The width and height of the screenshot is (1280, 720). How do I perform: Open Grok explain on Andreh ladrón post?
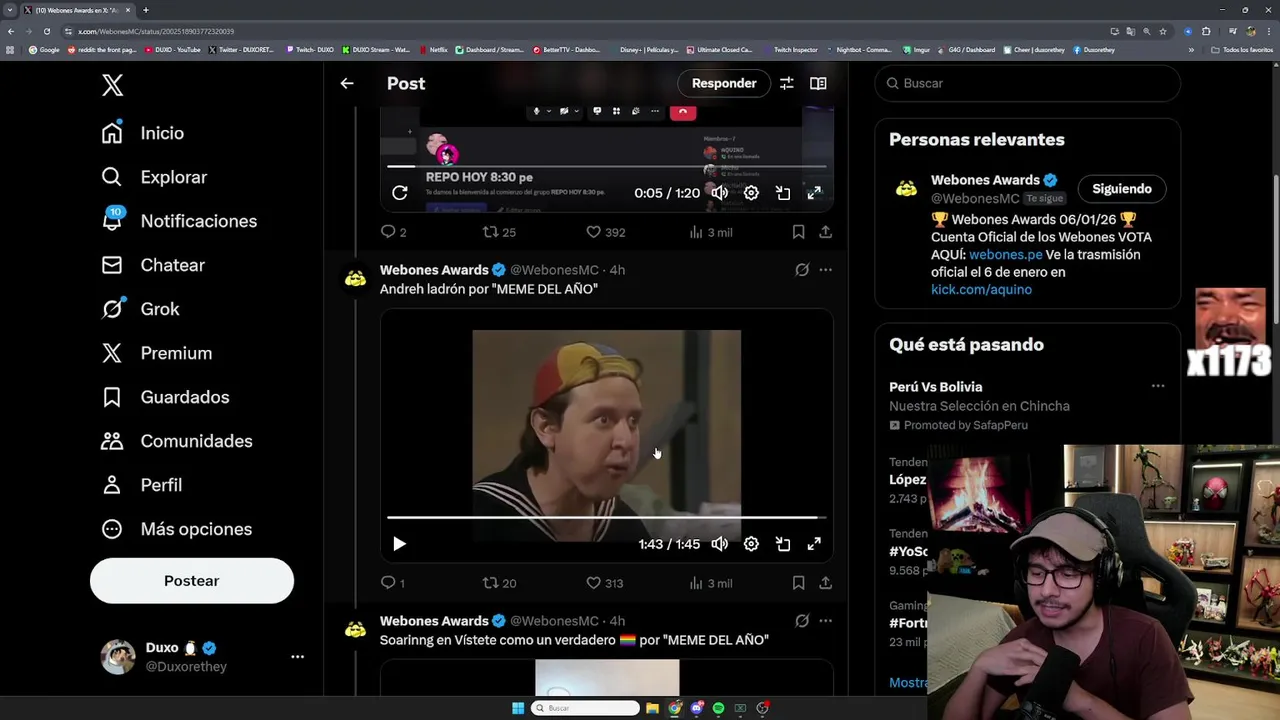coord(802,270)
